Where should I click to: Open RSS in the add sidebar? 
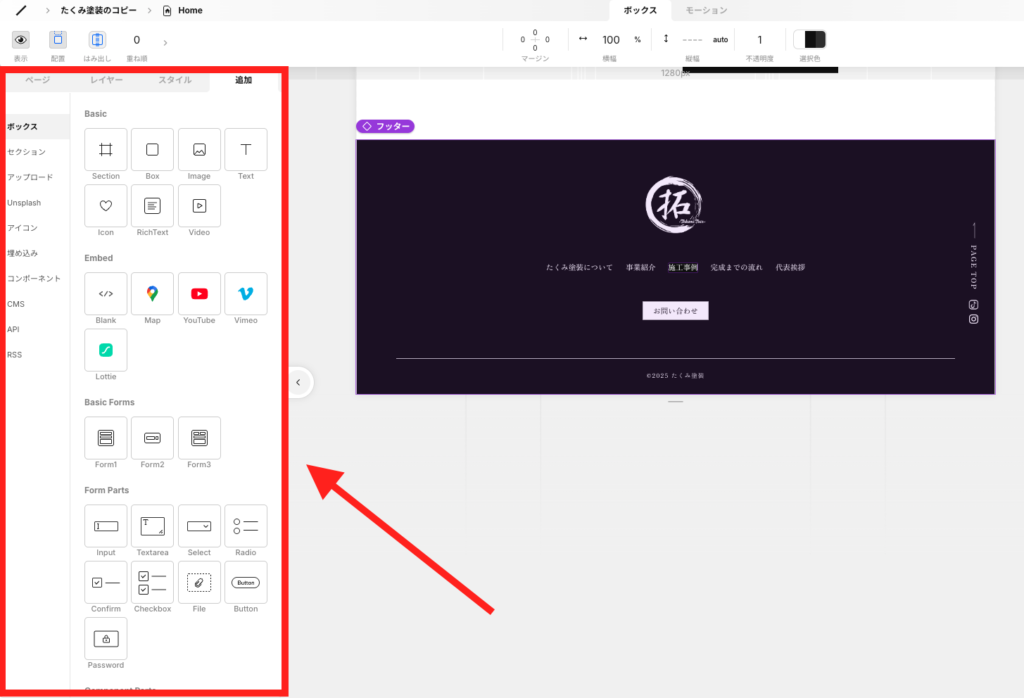coord(14,355)
